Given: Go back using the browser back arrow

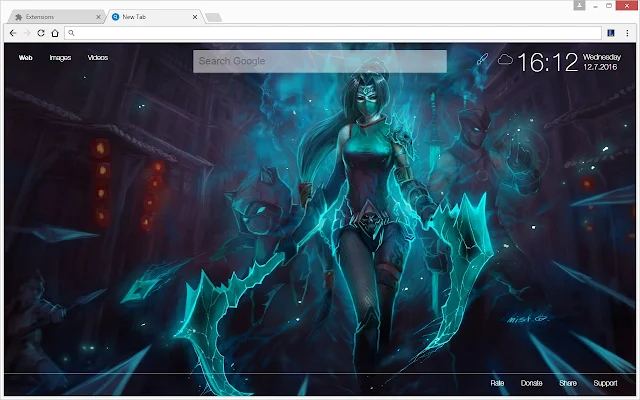Looking at the screenshot, I should click(13, 33).
